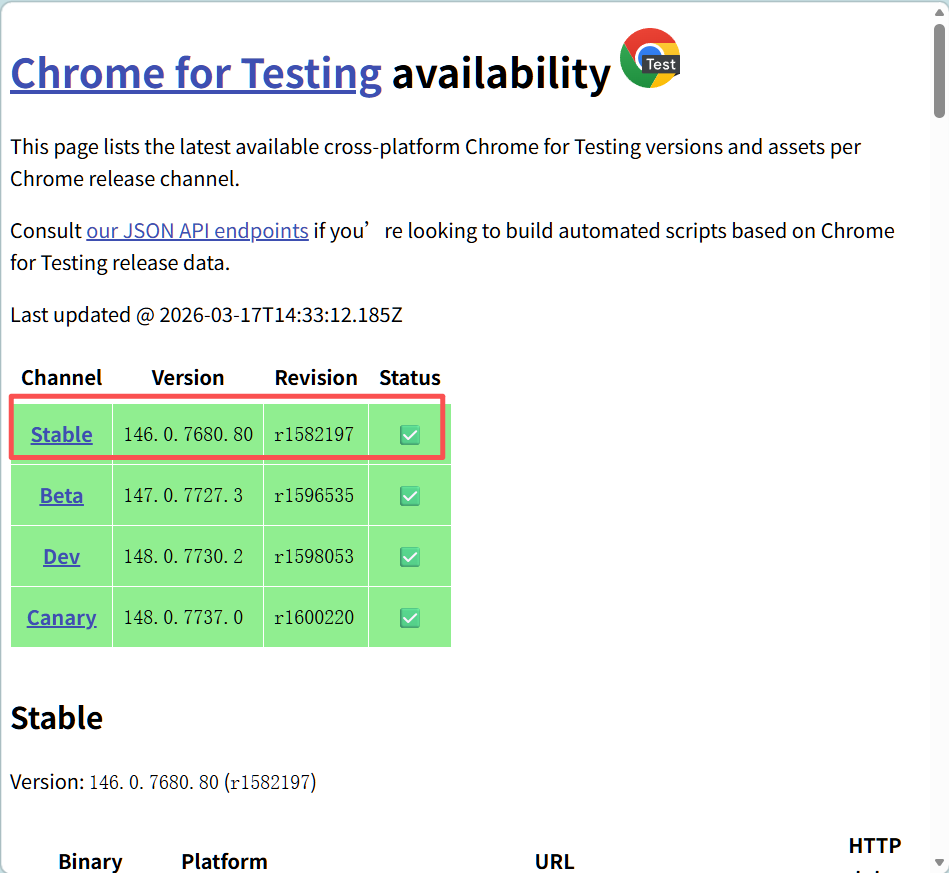
Task: Select Stable version 146.0.7680.80 cell
Action: point(188,435)
